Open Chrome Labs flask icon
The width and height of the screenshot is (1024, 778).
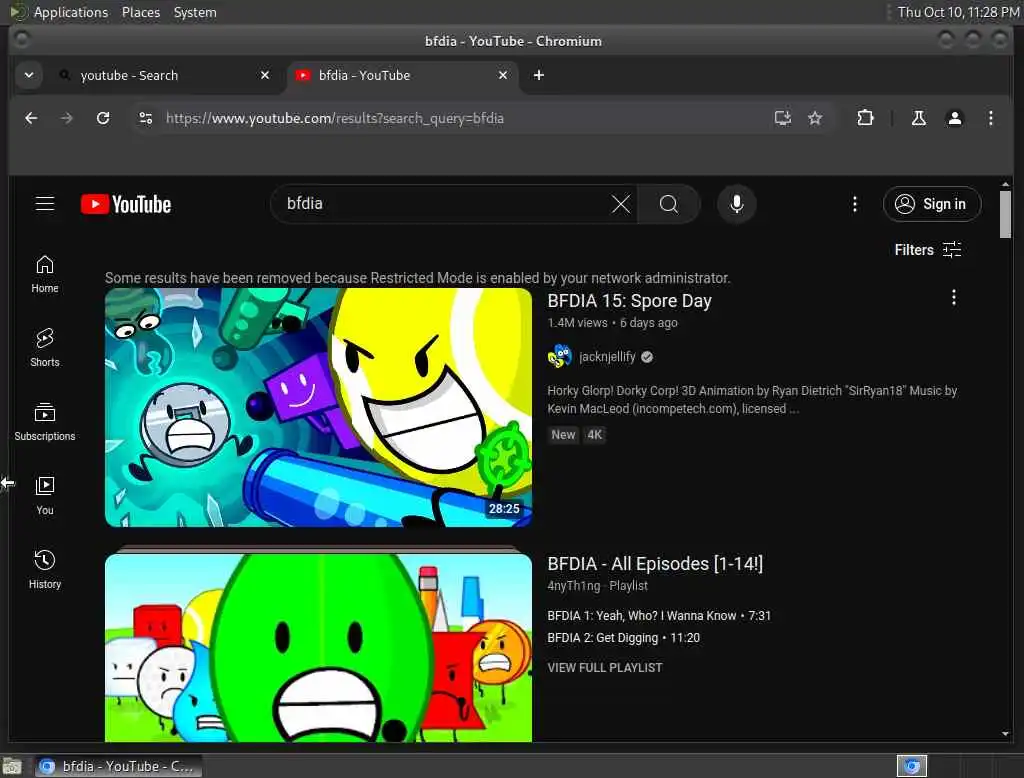tap(918, 118)
